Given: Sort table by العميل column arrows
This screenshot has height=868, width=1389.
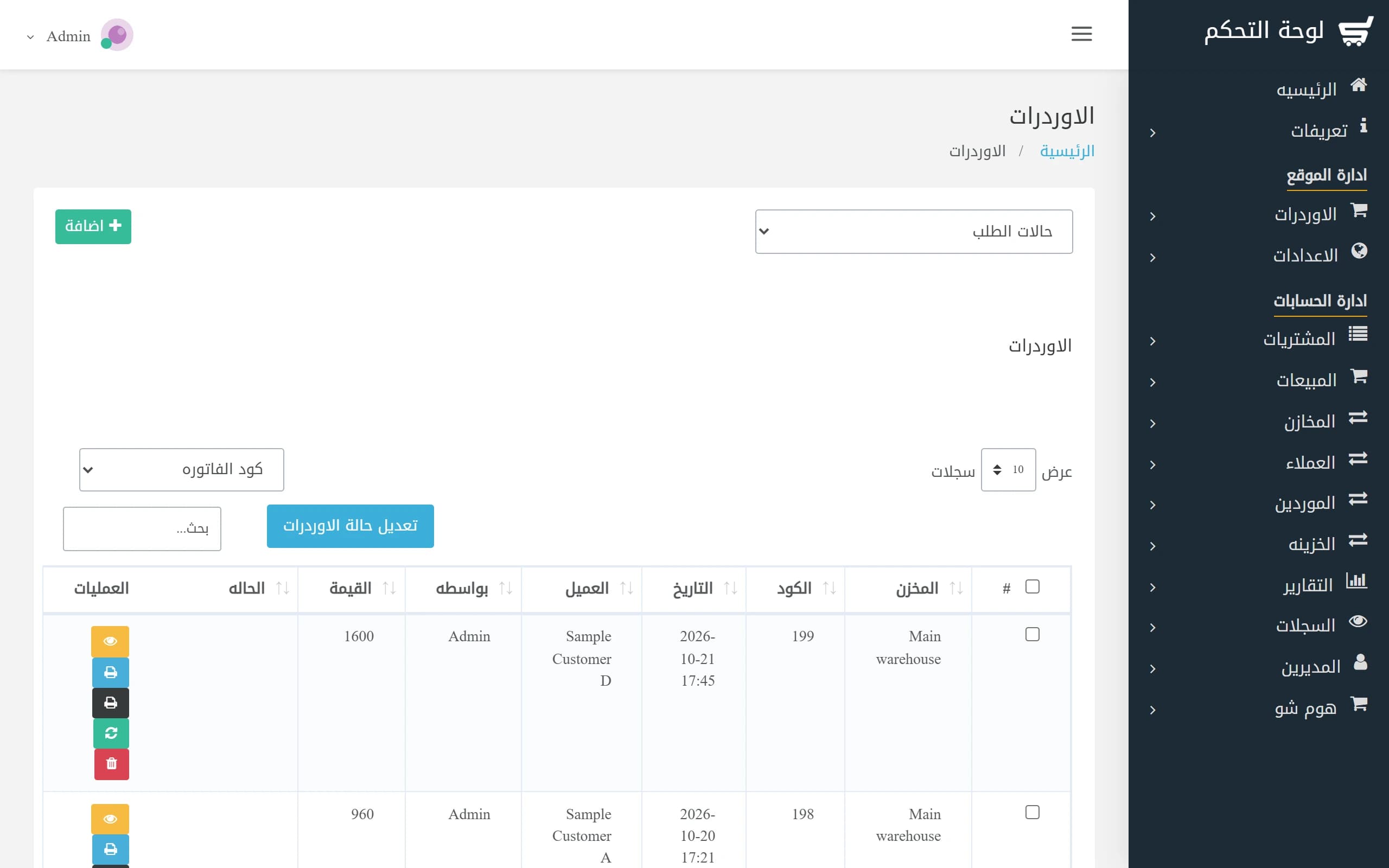Looking at the screenshot, I should pos(627,589).
